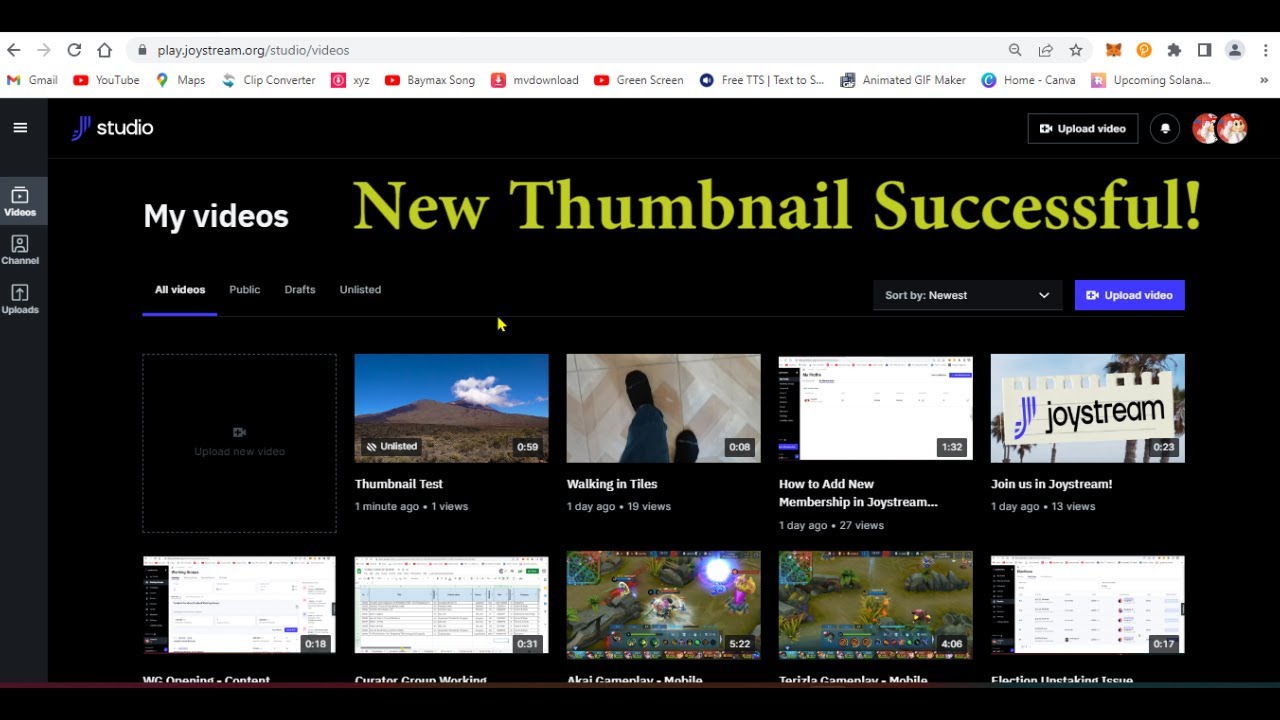Open the browser extensions puzzle menu
This screenshot has height=720, width=1280.
click(1174, 50)
